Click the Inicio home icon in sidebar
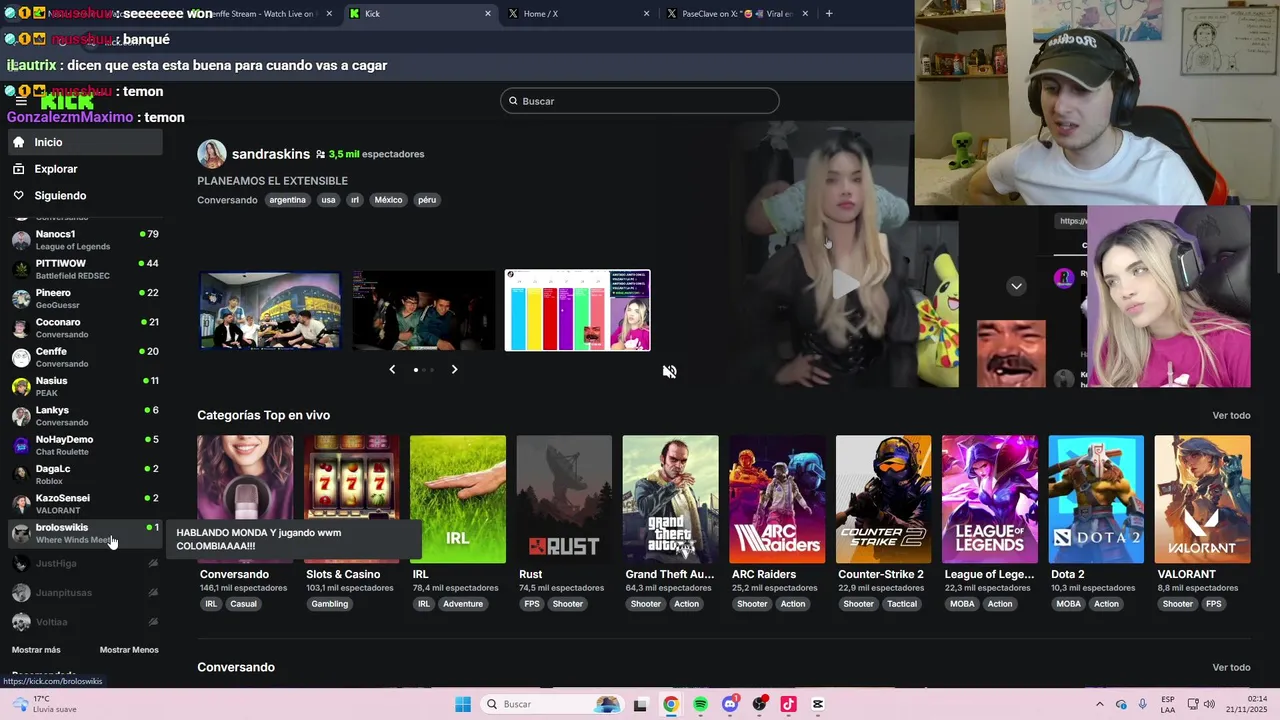This screenshot has height=720, width=1280. [18, 142]
